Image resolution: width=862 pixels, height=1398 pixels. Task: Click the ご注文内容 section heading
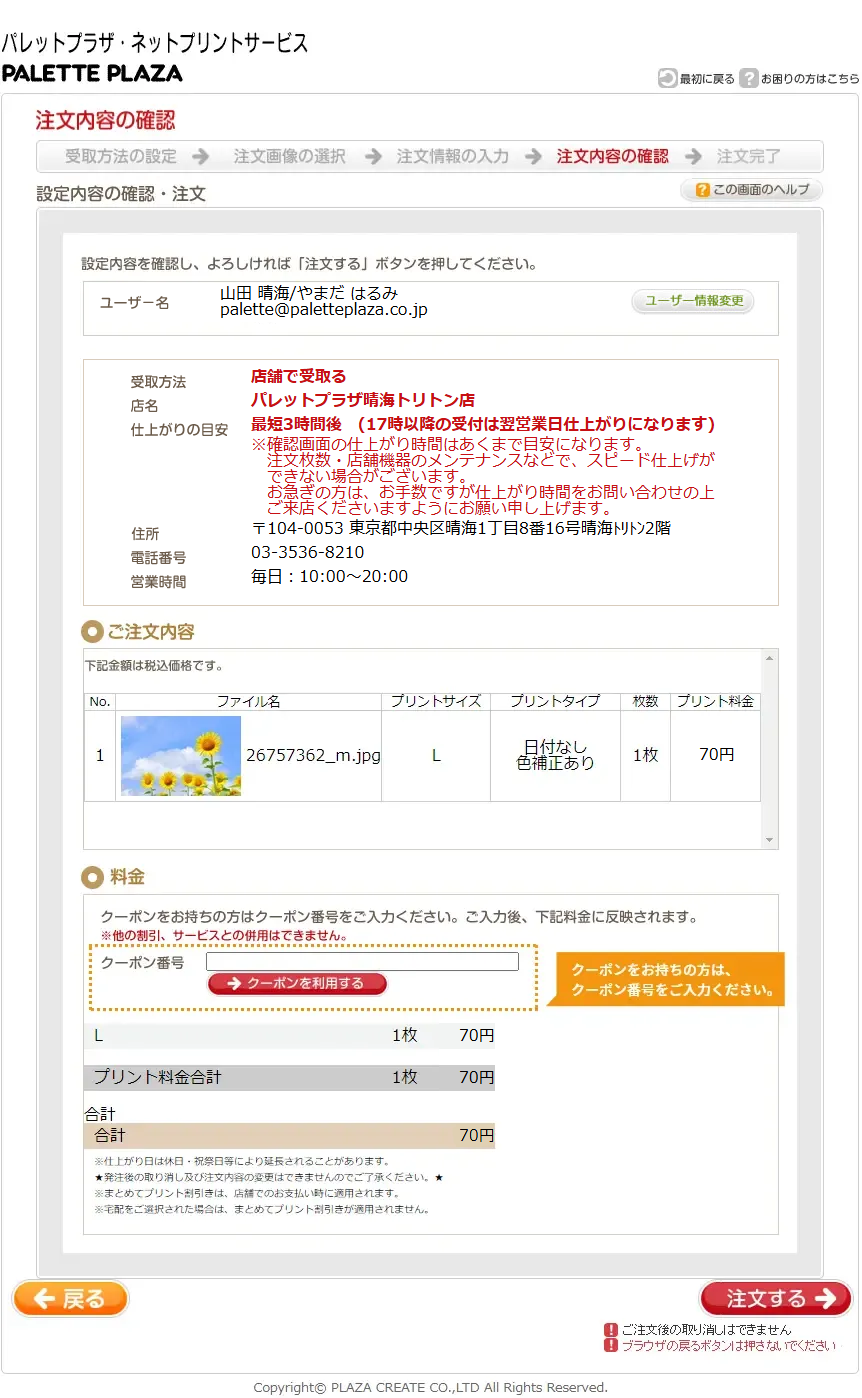151,632
